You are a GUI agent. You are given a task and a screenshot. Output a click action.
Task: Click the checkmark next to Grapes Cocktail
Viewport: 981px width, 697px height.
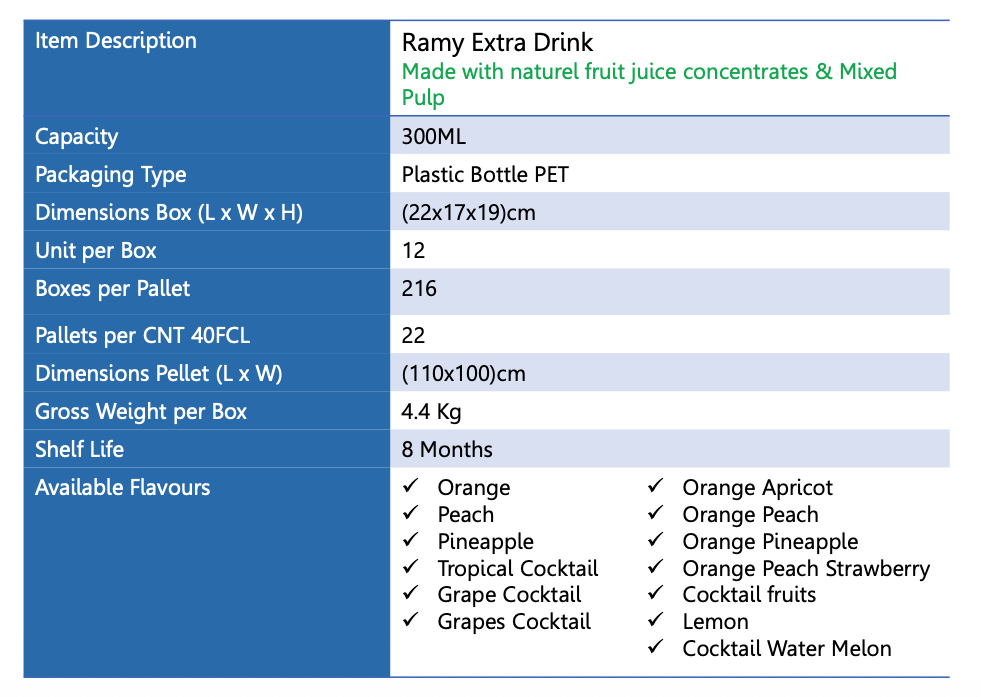411,621
